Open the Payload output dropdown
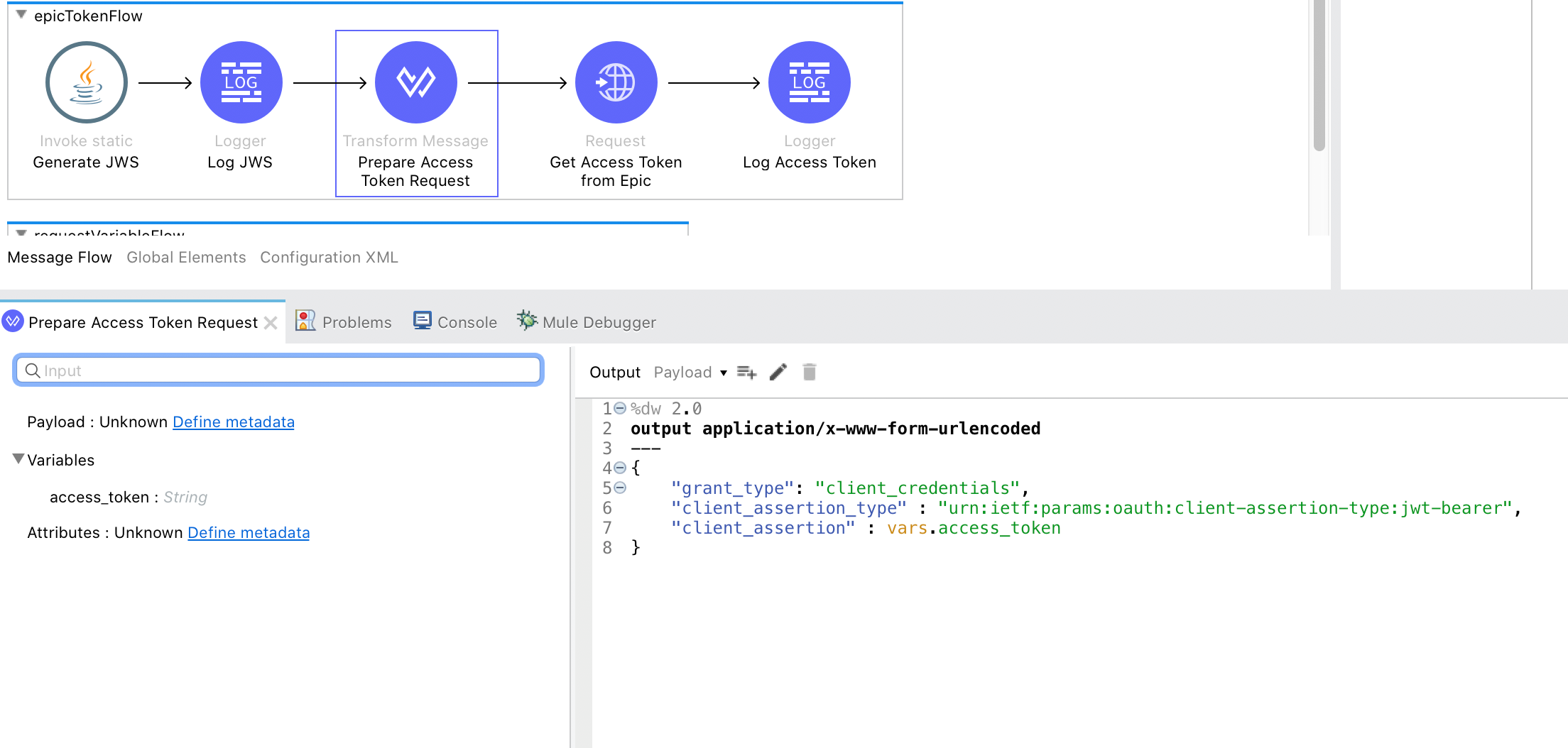 [x=690, y=372]
